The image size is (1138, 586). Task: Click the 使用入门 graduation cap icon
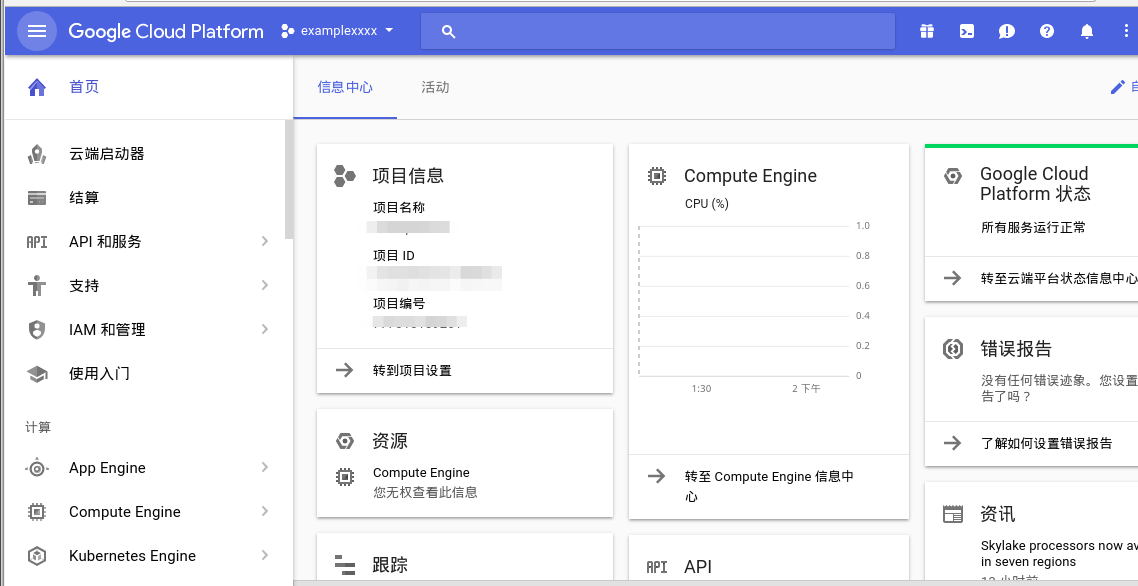click(x=37, y=374)
